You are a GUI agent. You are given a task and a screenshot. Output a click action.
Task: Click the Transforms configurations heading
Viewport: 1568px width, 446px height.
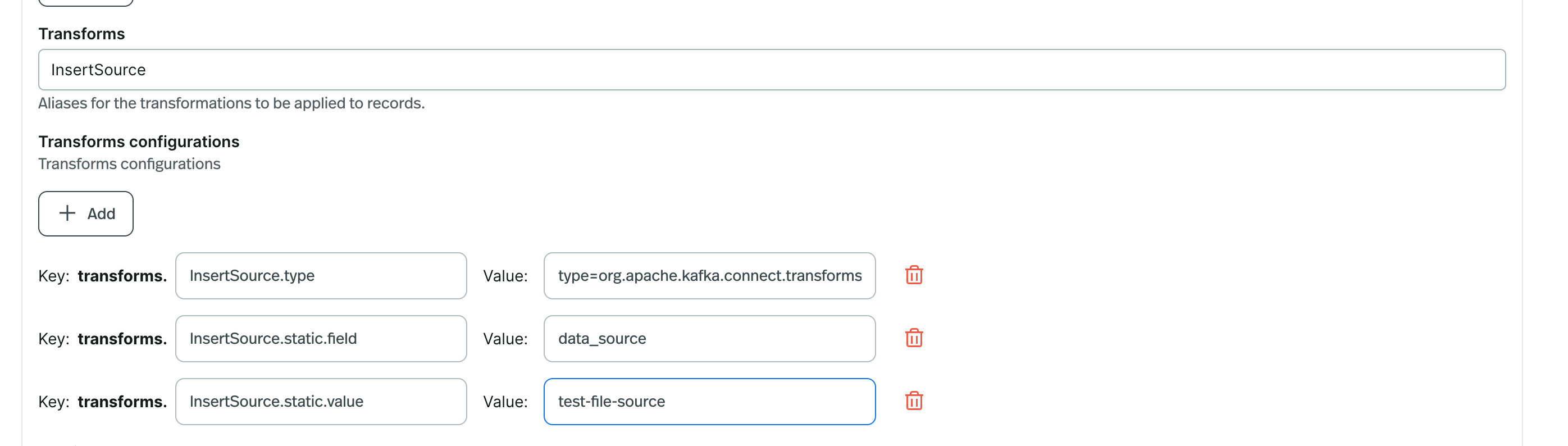click(x=139, y=142)
